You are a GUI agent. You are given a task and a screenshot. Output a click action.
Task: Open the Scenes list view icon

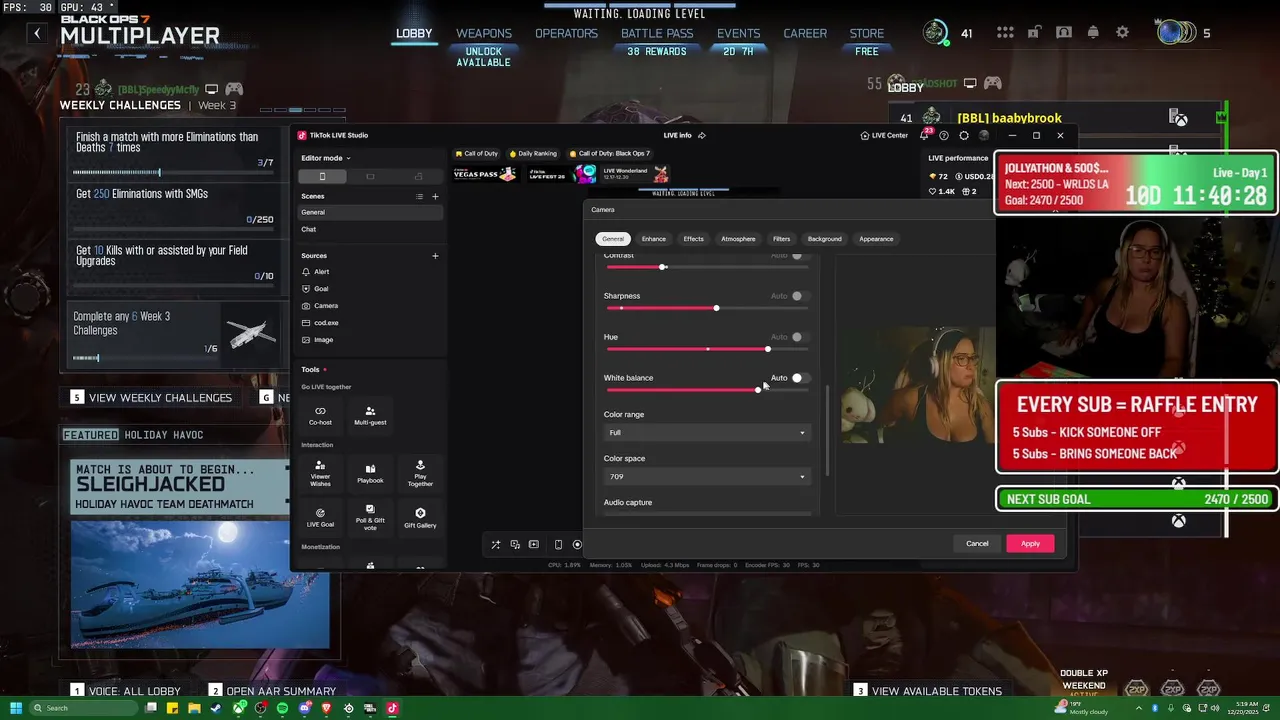[419, 197]
